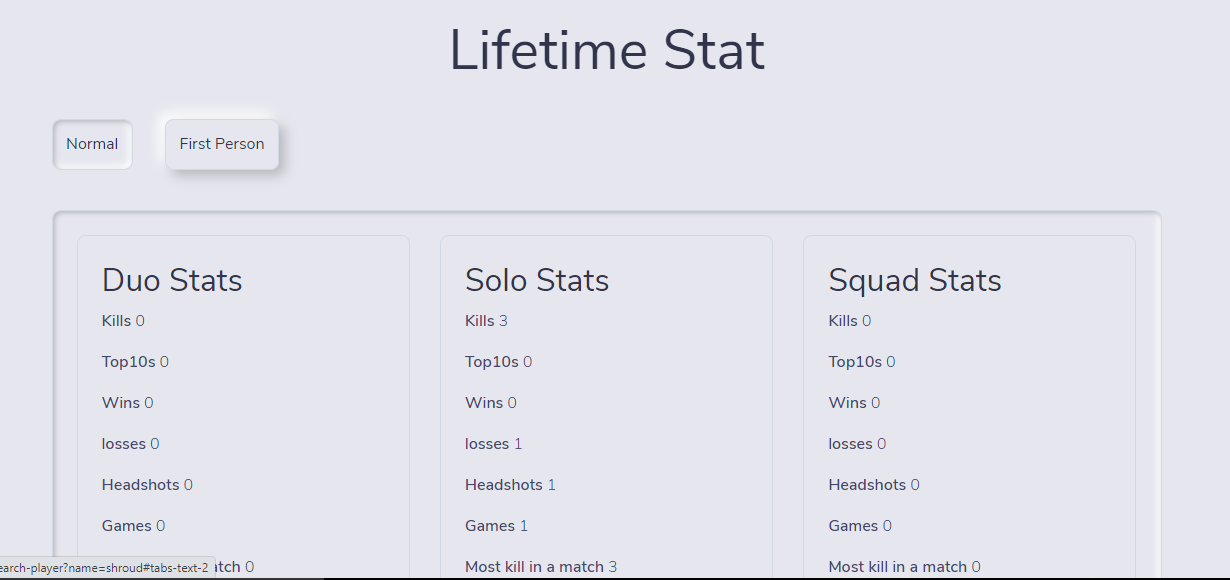Click Wins row in Squad Stats

pyautogui.click(x=854, y=403)
